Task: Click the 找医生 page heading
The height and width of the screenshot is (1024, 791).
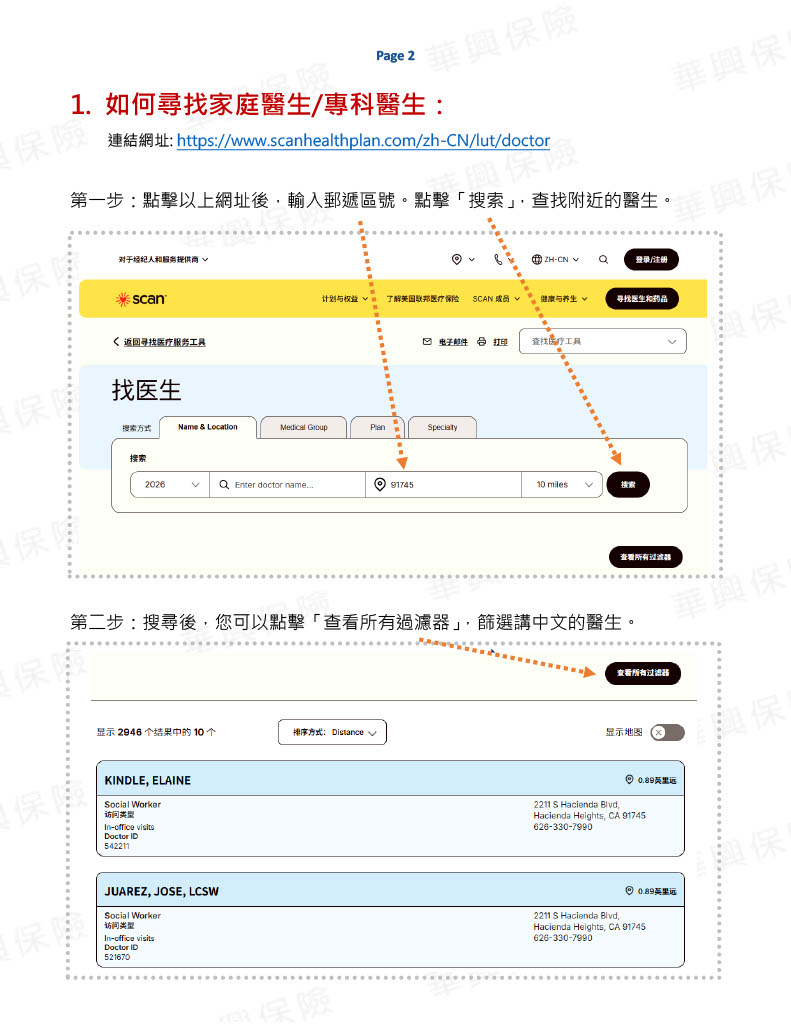Action: [146, 391]
